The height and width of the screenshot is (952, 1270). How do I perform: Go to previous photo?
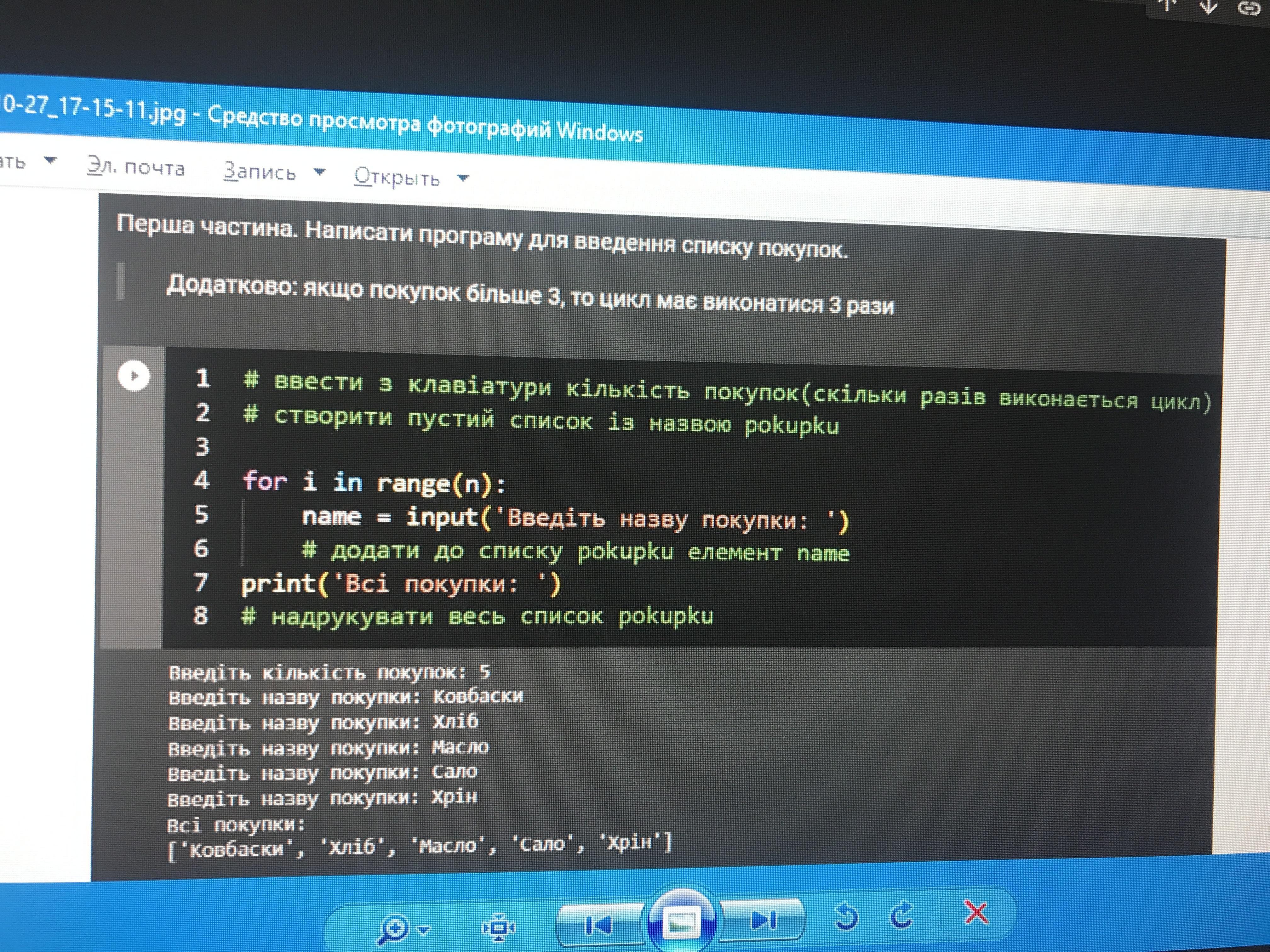[x=598, y=925]
